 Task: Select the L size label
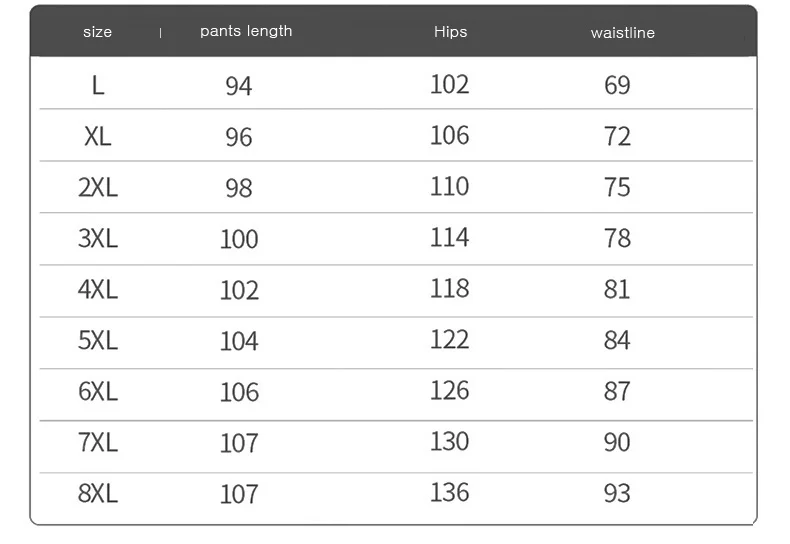97,85
